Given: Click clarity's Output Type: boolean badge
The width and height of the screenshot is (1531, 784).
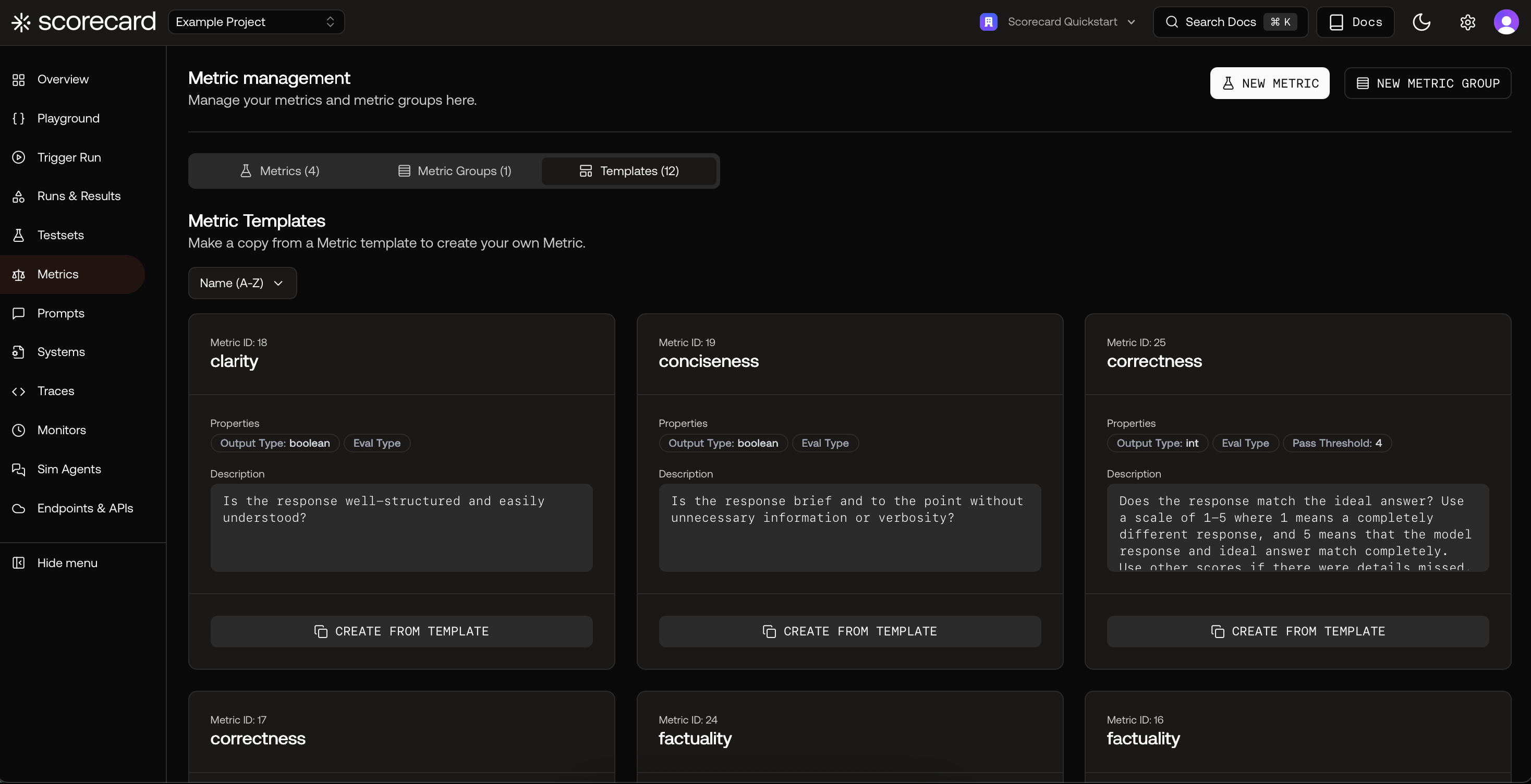Looking at the screenshot, I should point(275,443).
